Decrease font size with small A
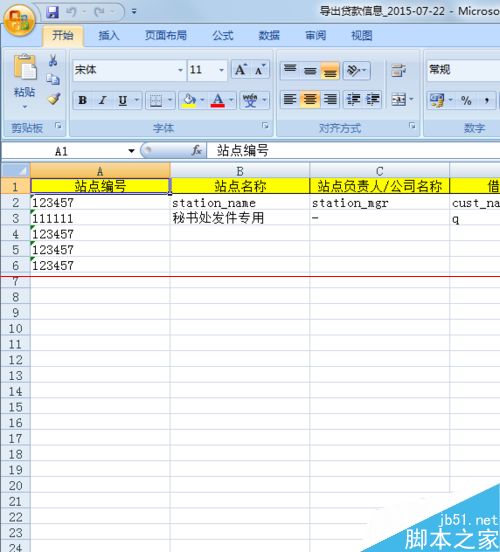 click(x=260, y=70)
